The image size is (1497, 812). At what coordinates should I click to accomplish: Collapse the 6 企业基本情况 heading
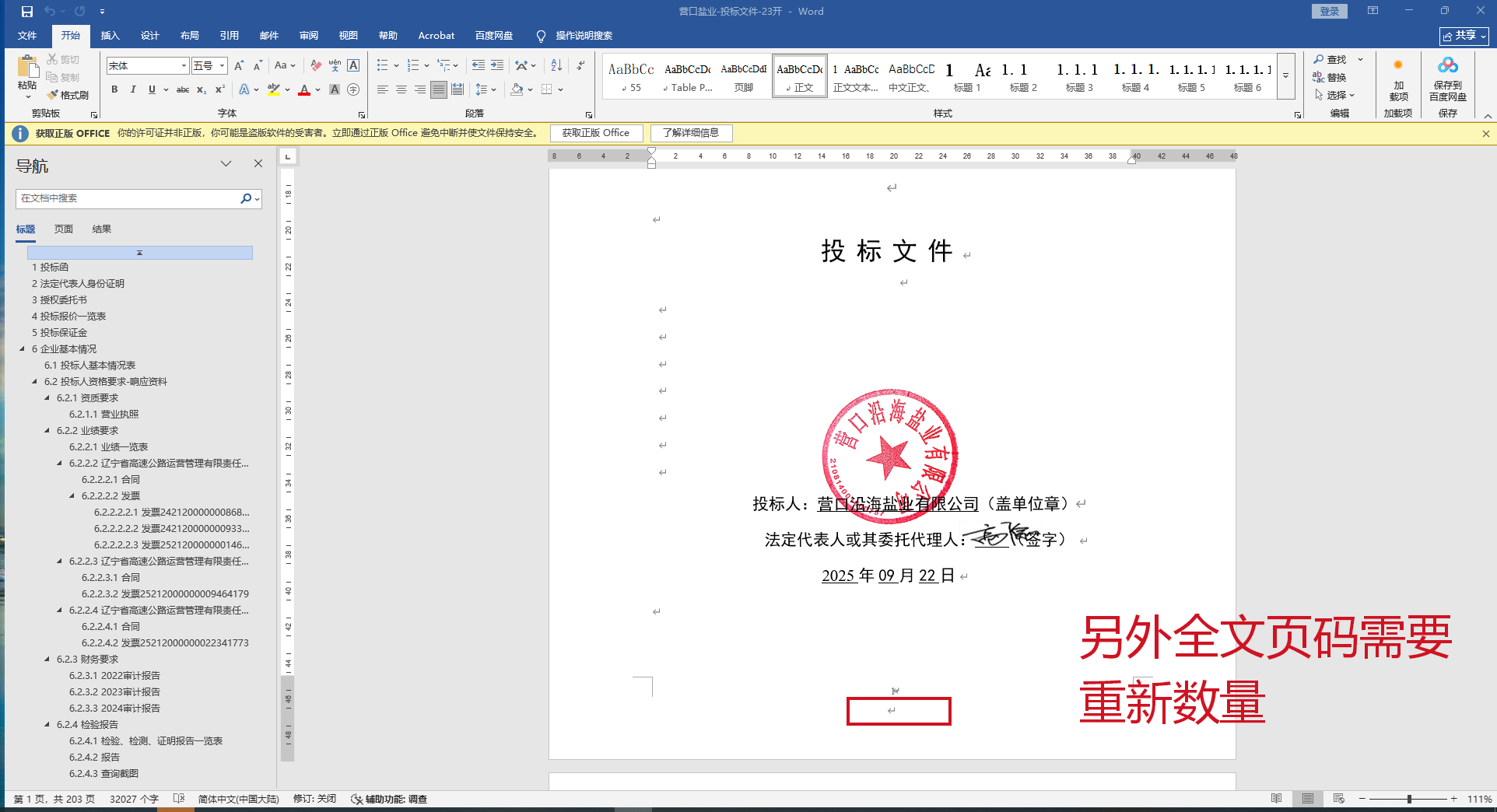coord(22,349)
